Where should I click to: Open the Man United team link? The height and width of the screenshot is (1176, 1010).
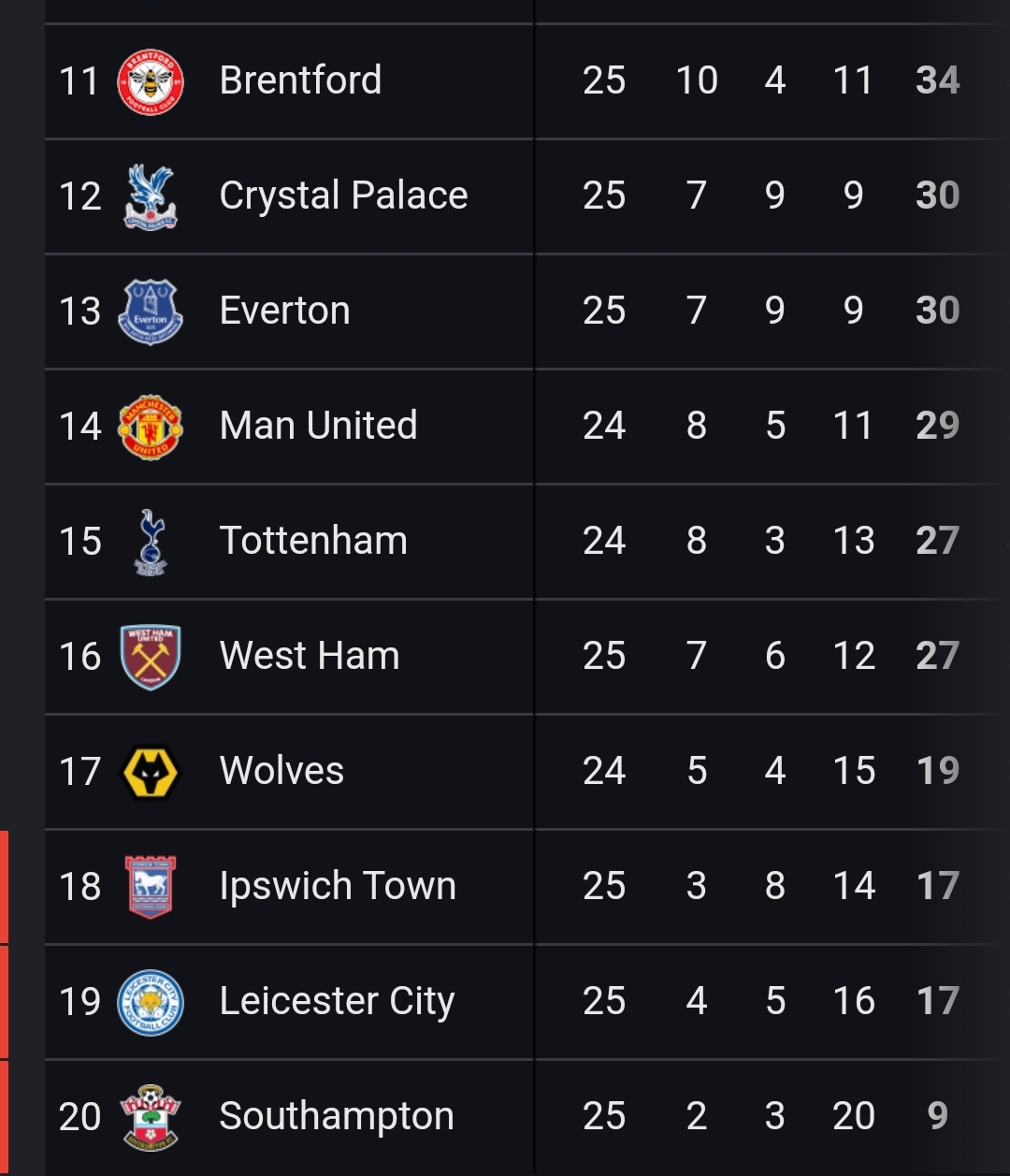pyautogui.click(x=318, y=426)
